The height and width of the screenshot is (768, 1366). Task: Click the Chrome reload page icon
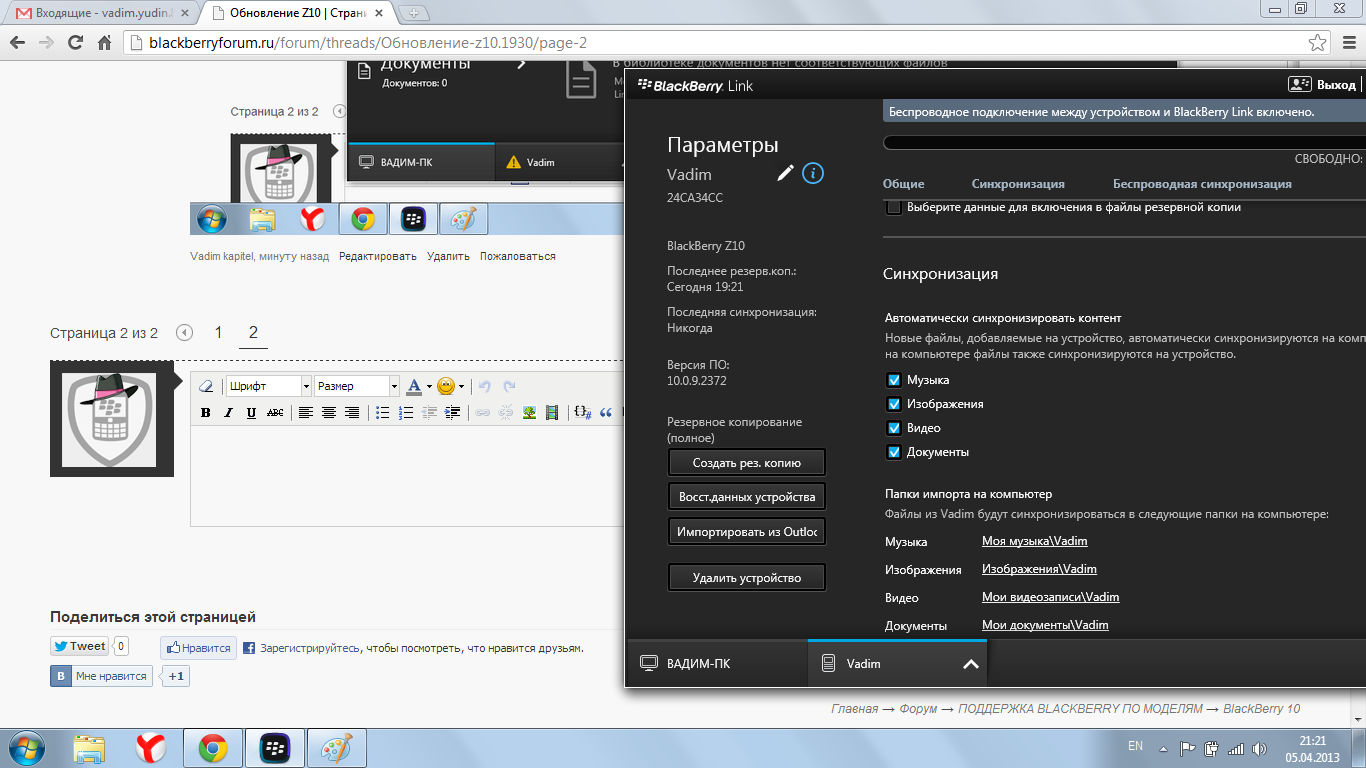75,43
